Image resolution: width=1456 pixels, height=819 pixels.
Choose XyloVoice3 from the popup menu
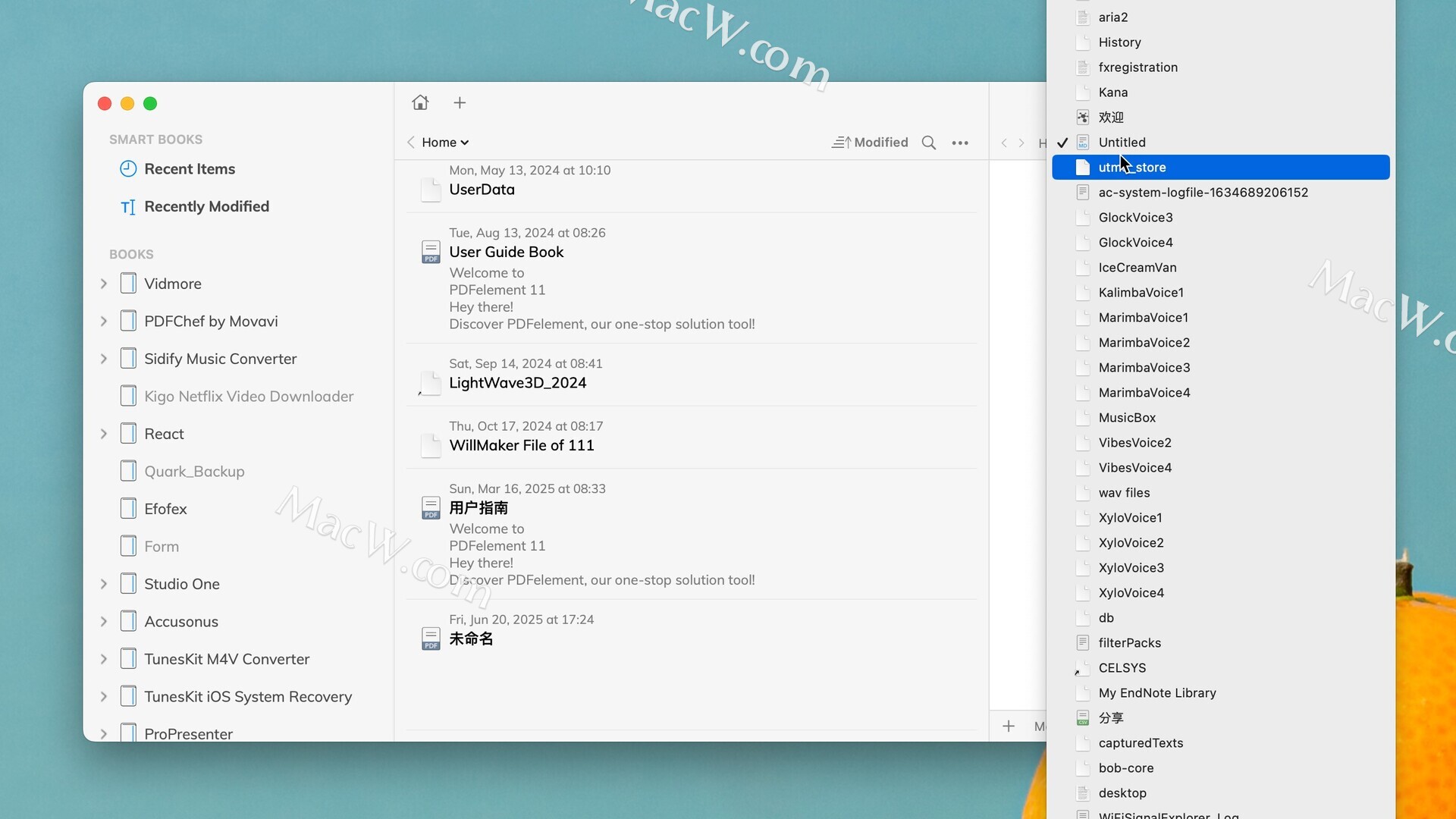pyautogui.click(x=1221, y=567)
